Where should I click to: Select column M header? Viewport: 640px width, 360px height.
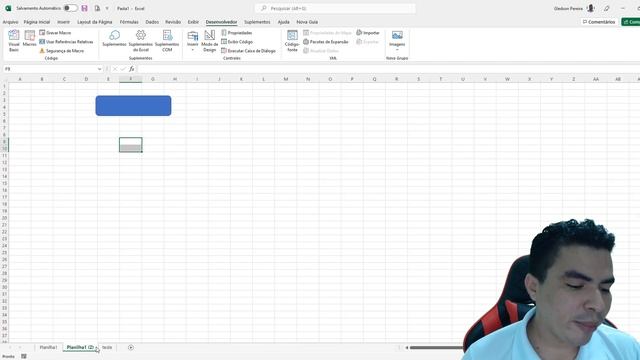point(286,79)
